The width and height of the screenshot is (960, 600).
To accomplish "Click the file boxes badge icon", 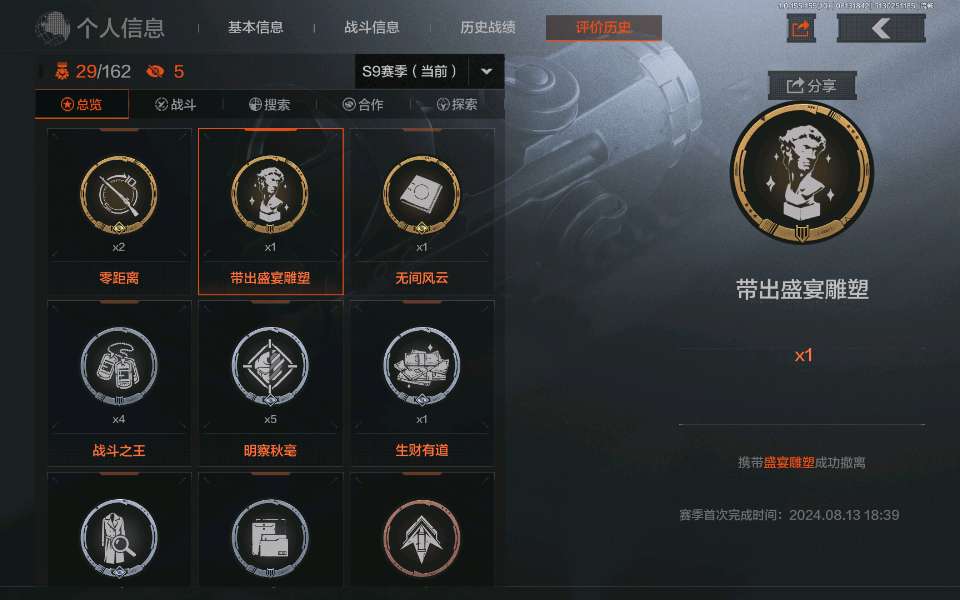I will coord(270,539).
